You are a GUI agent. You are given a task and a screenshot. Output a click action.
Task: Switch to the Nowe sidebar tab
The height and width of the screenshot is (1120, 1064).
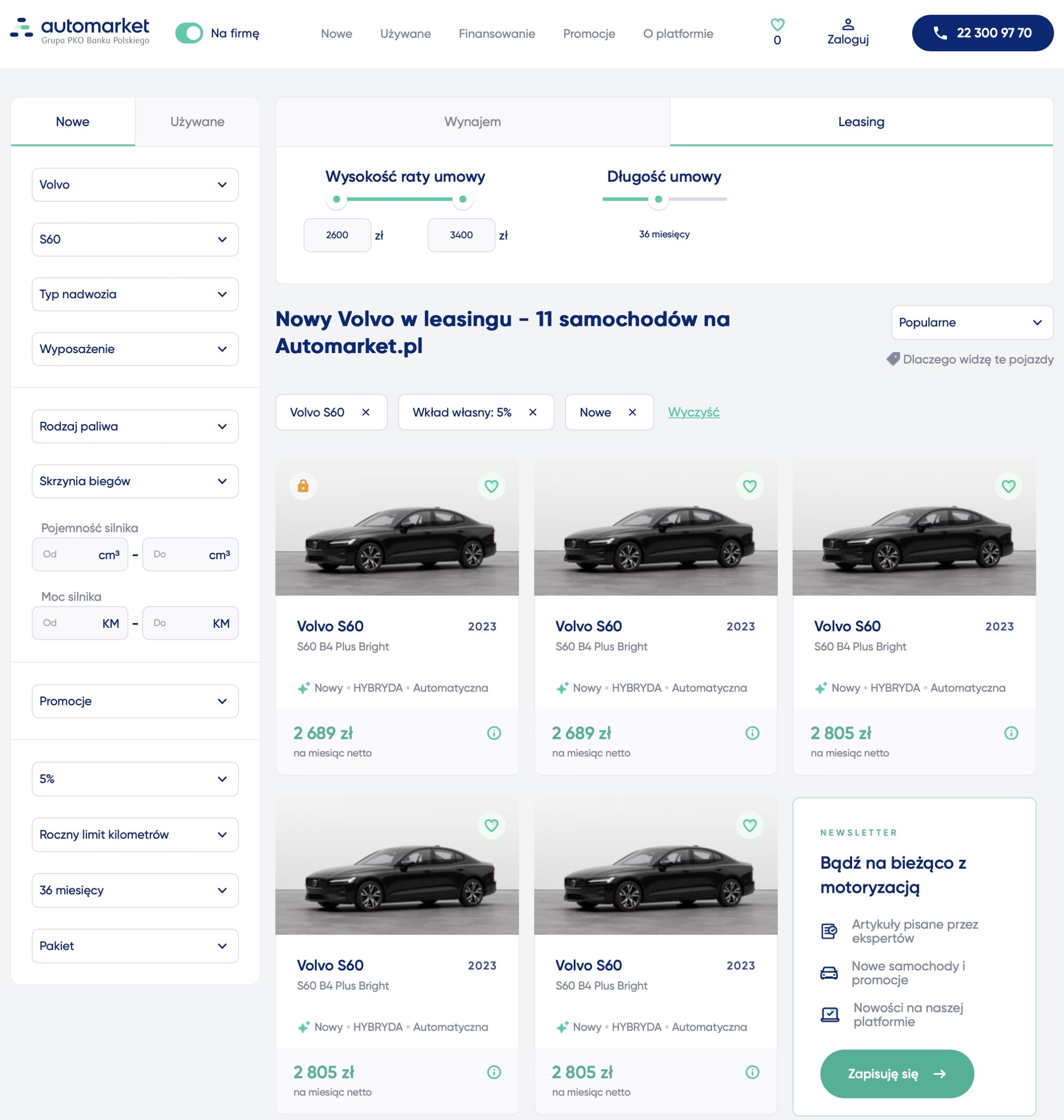[73, 121]
